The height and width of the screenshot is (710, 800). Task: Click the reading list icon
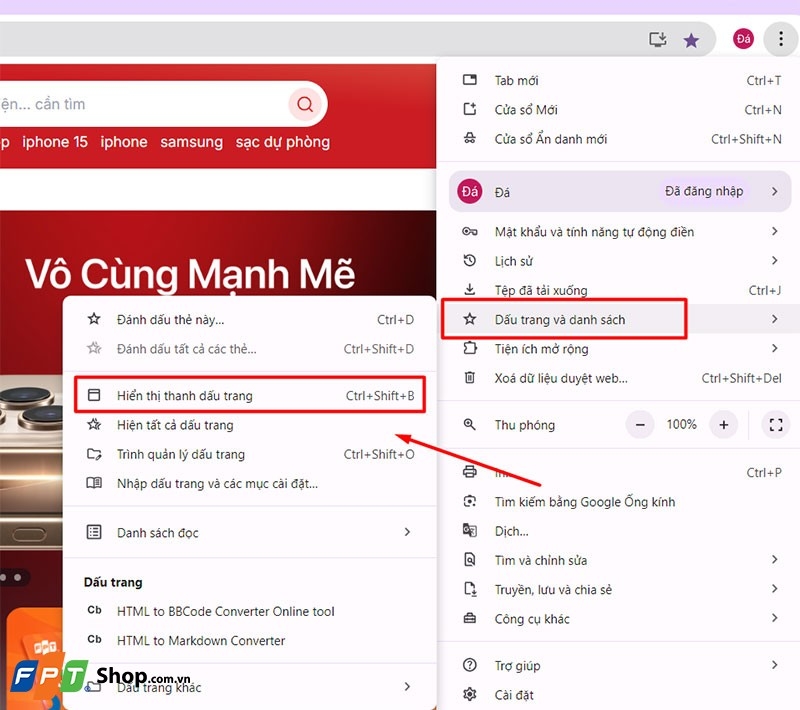pos(94,532)
